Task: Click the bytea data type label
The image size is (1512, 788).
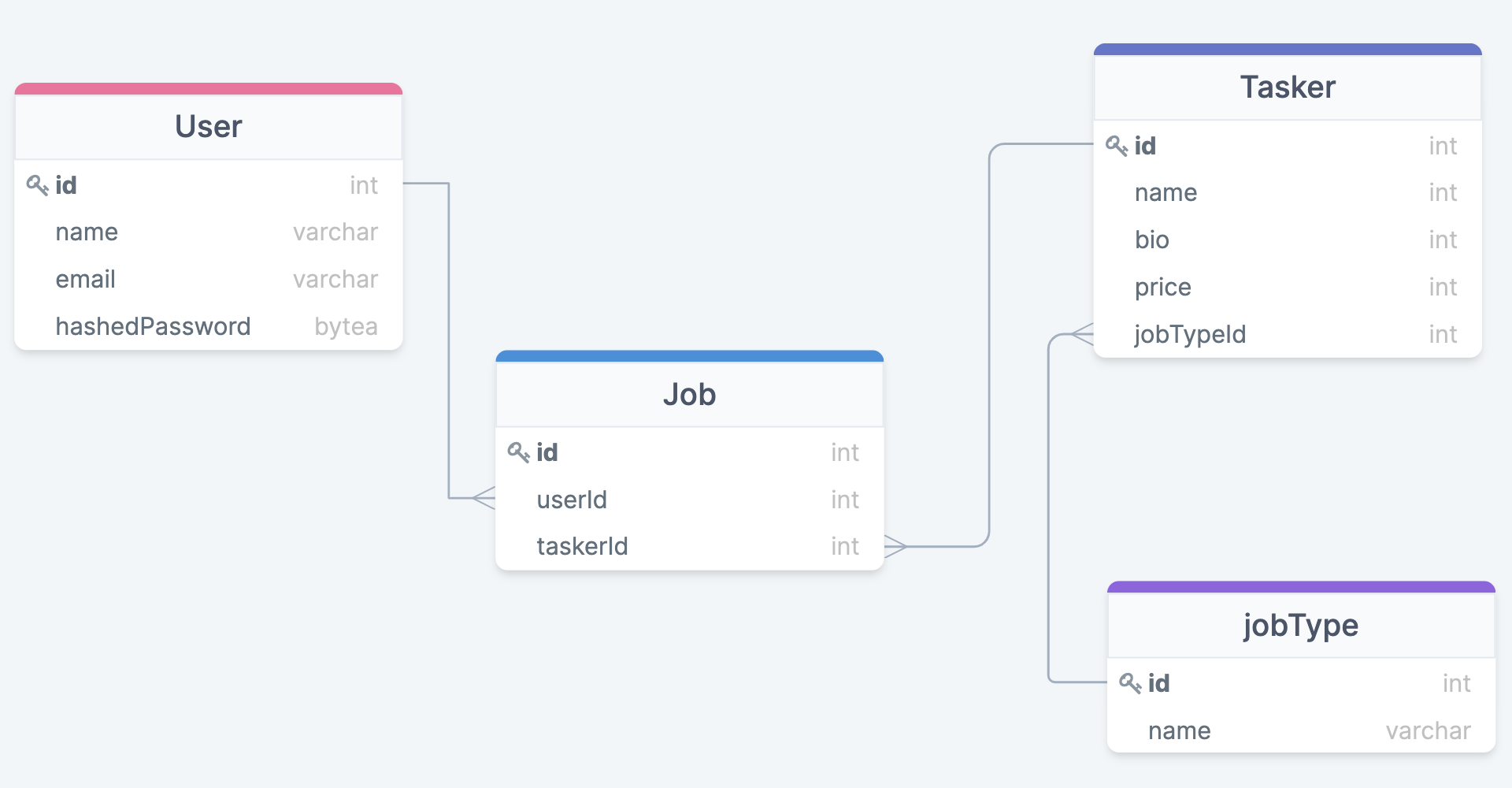Action: 346,327
